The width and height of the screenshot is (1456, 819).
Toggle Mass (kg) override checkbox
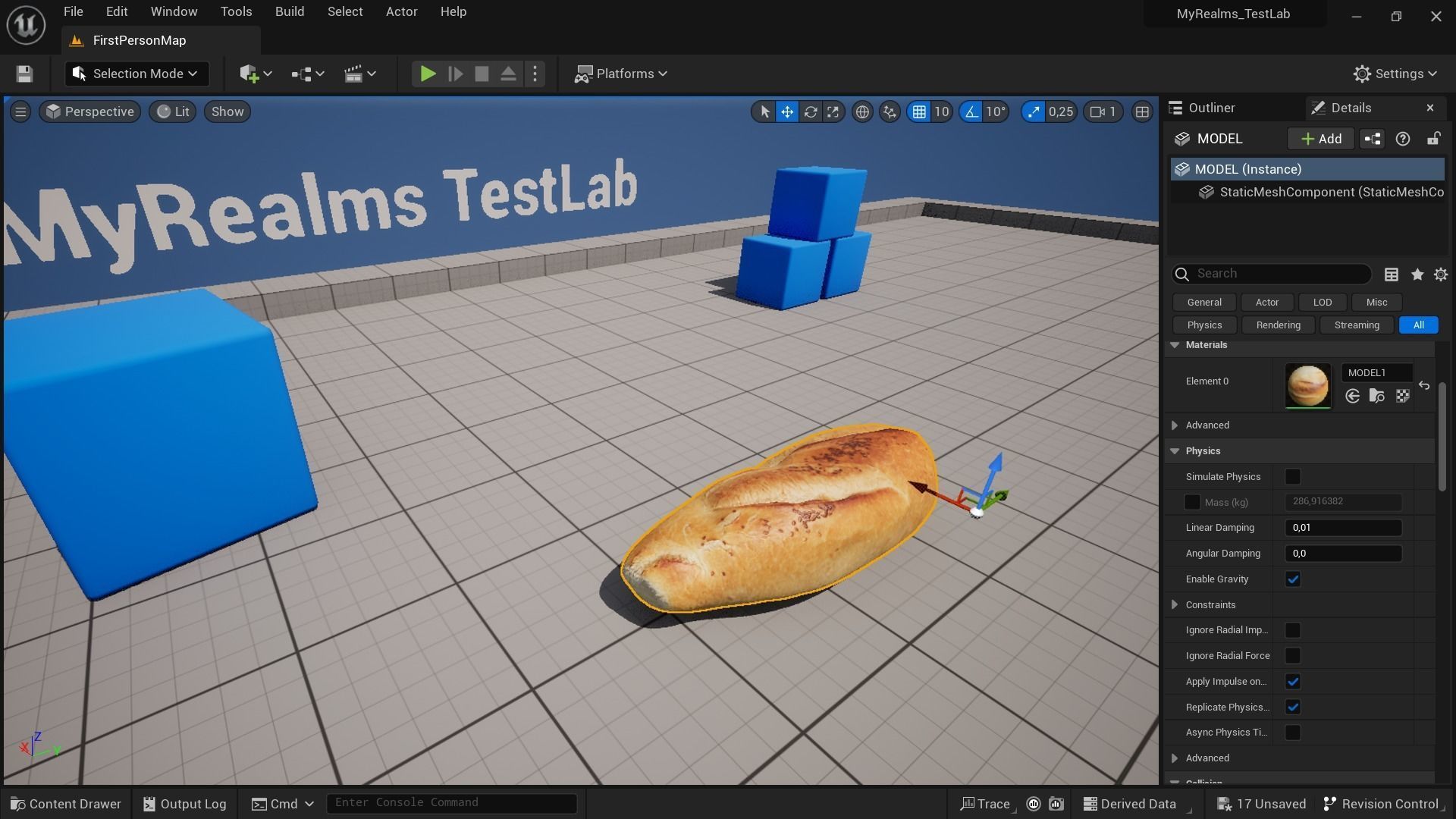1192,502
